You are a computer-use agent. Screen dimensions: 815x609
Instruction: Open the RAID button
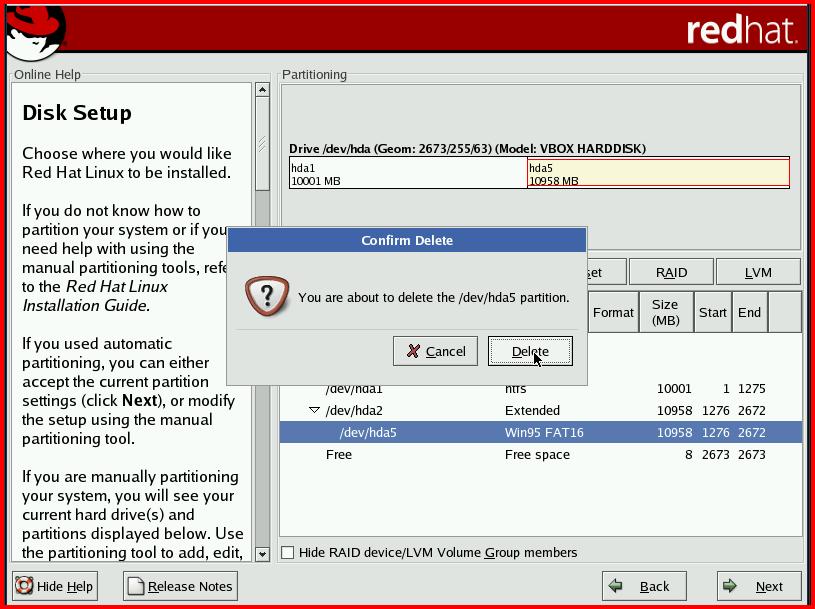(x=671, y=272)
